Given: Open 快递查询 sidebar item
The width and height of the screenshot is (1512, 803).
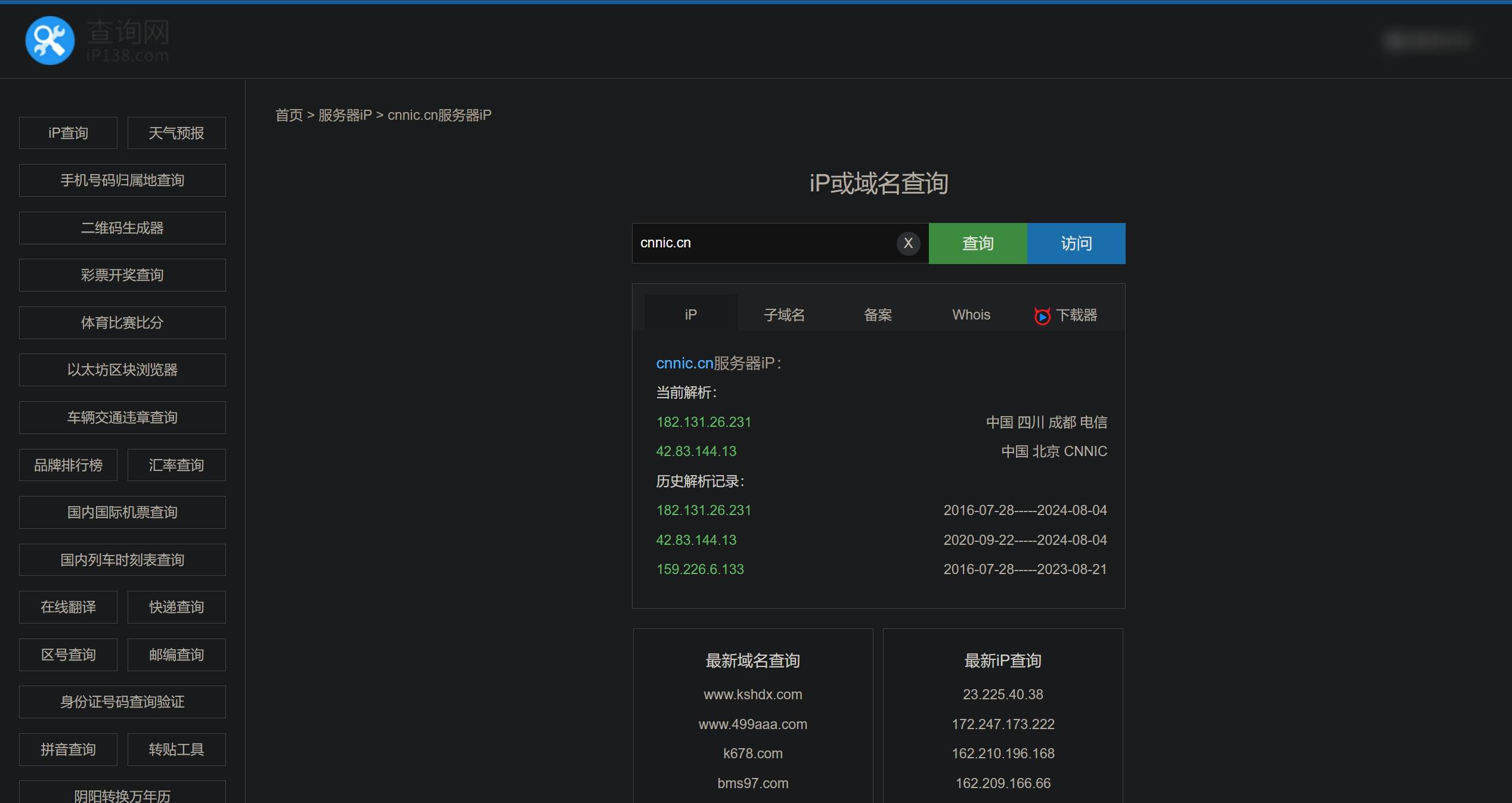Looking at the screenshot, I should (x=176, y=607).
